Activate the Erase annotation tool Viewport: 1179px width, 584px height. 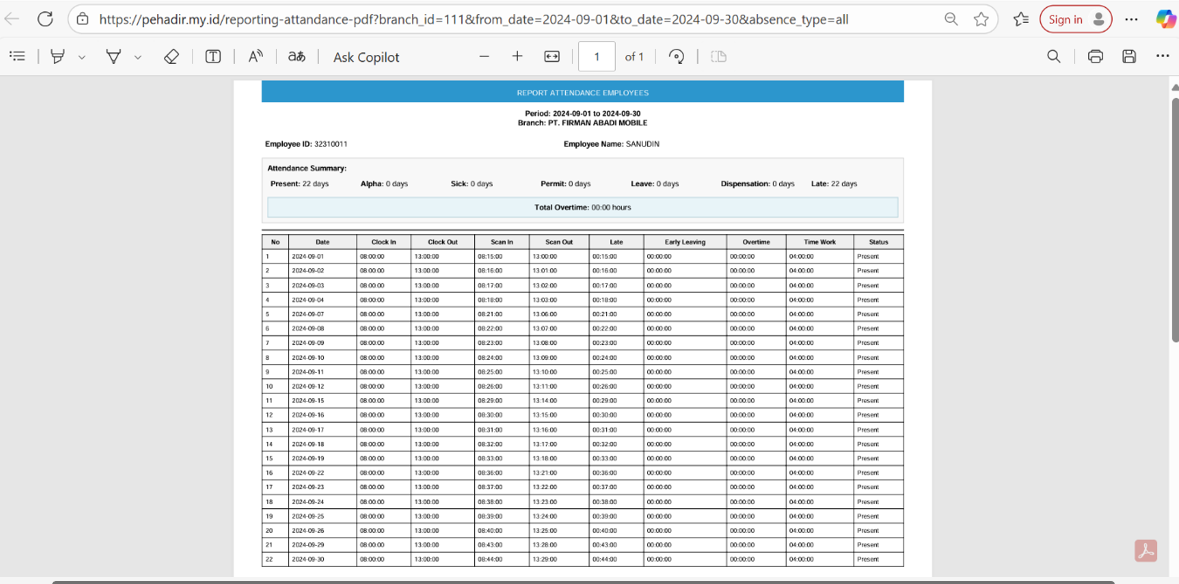pyautogui.click(x=171, y=56)
